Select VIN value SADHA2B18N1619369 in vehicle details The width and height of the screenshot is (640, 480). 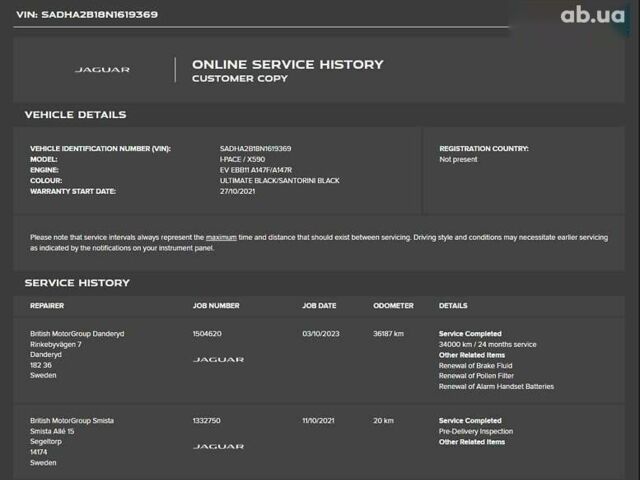coord(256,149)
